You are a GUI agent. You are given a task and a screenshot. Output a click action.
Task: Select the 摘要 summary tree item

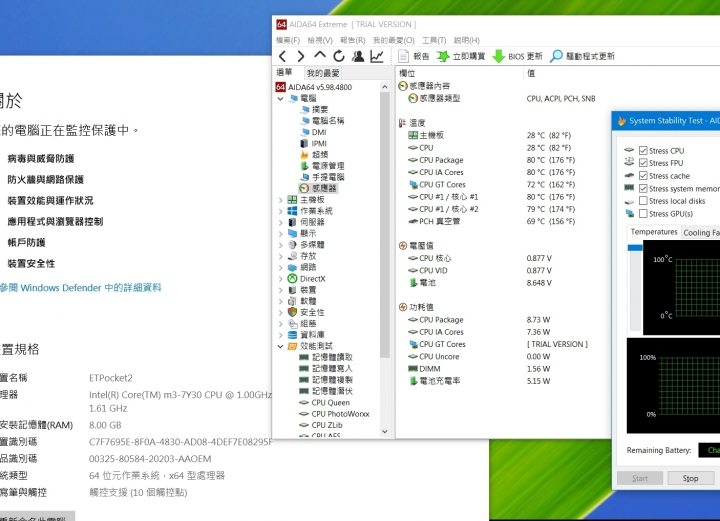pos(315,109)
